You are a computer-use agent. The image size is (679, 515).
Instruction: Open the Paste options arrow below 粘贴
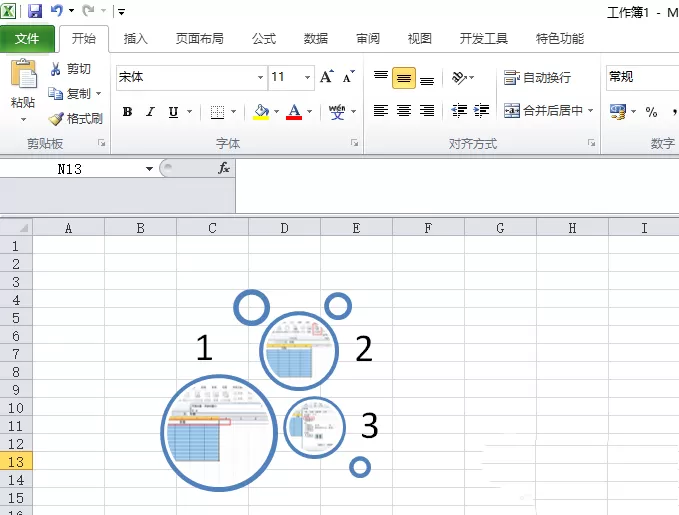tap(23, 119)
